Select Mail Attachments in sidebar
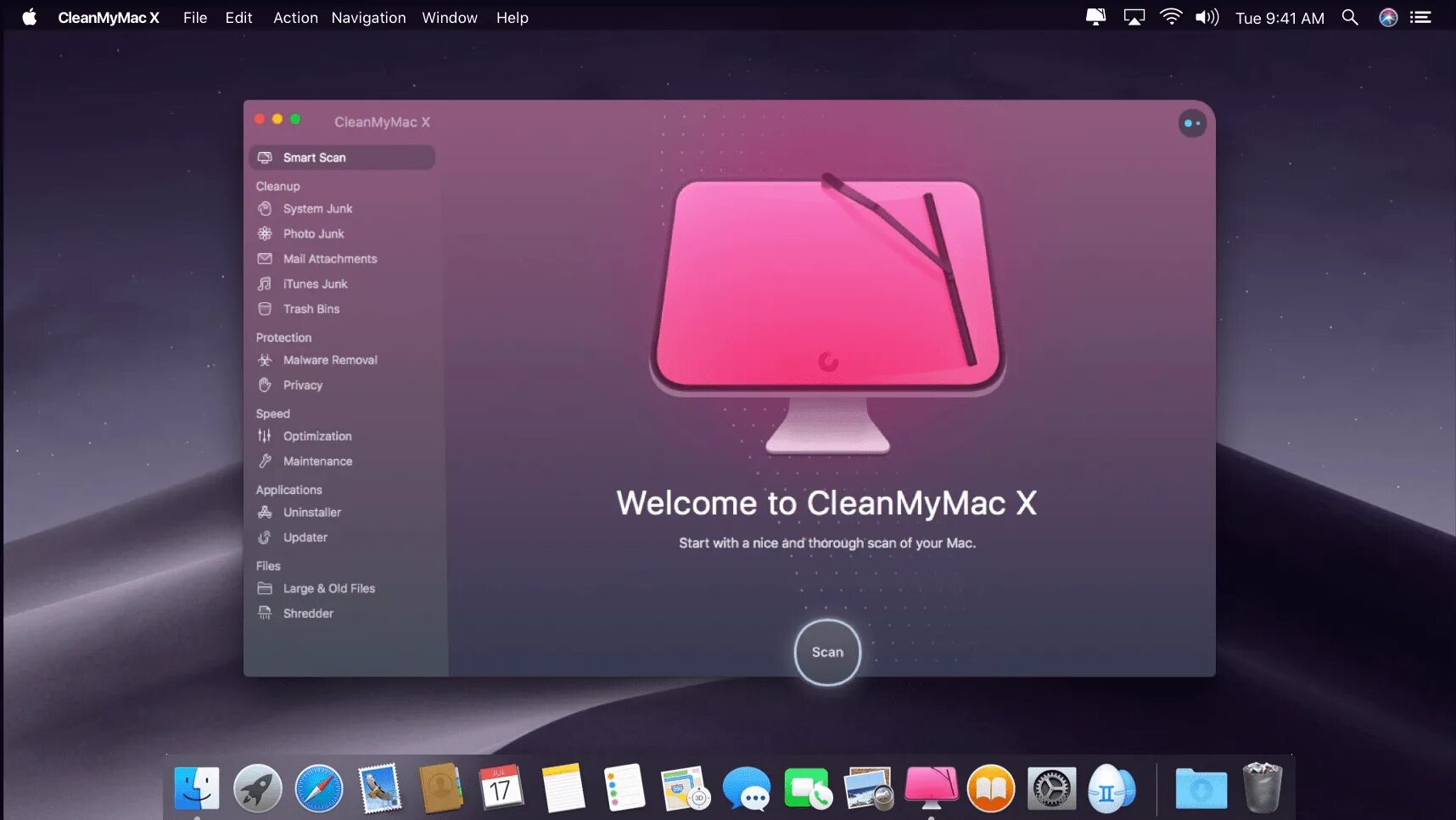This screenshot has height=820, width=1456. [329, 259]
